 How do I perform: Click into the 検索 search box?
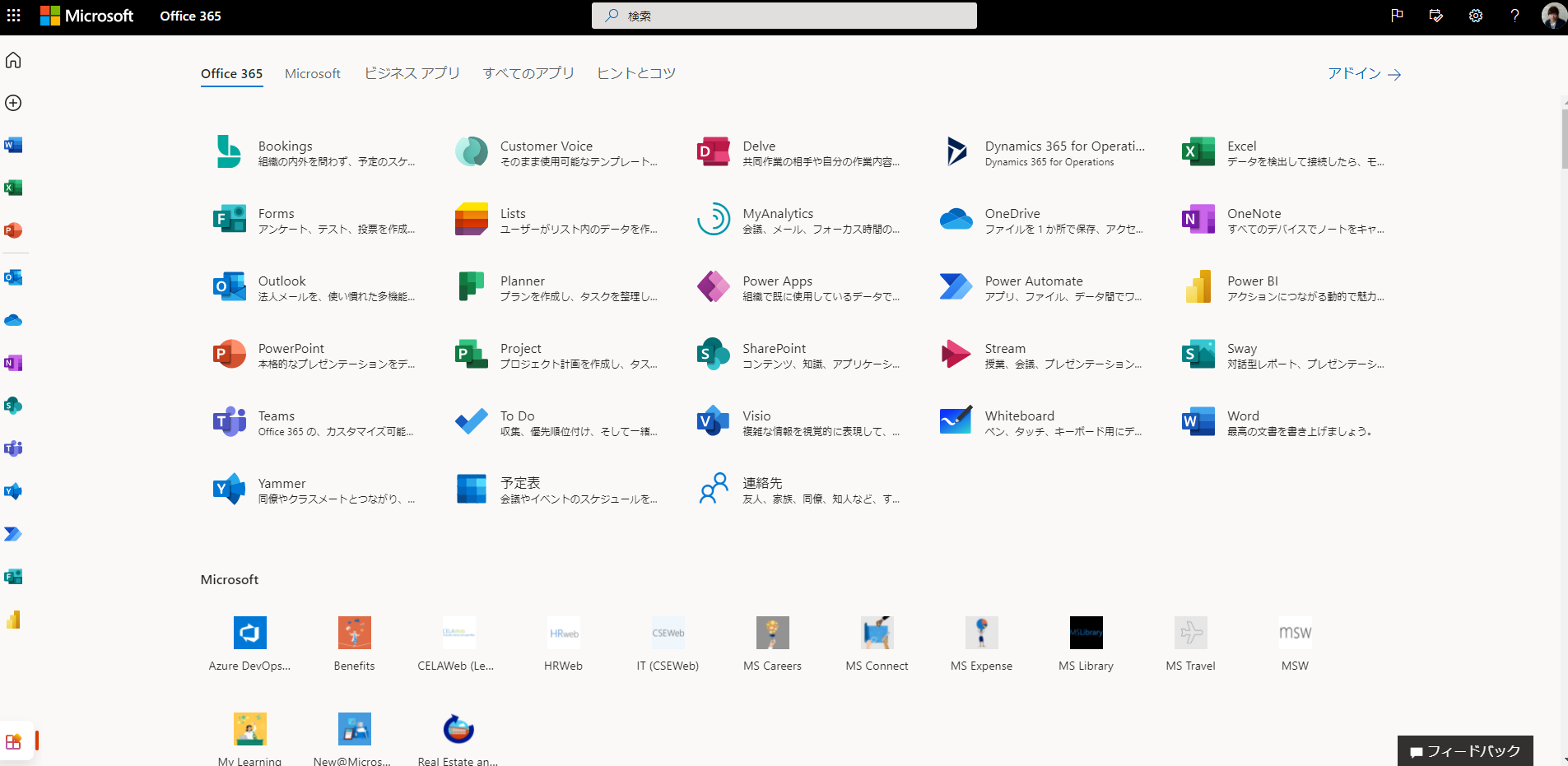pos(784,16)
